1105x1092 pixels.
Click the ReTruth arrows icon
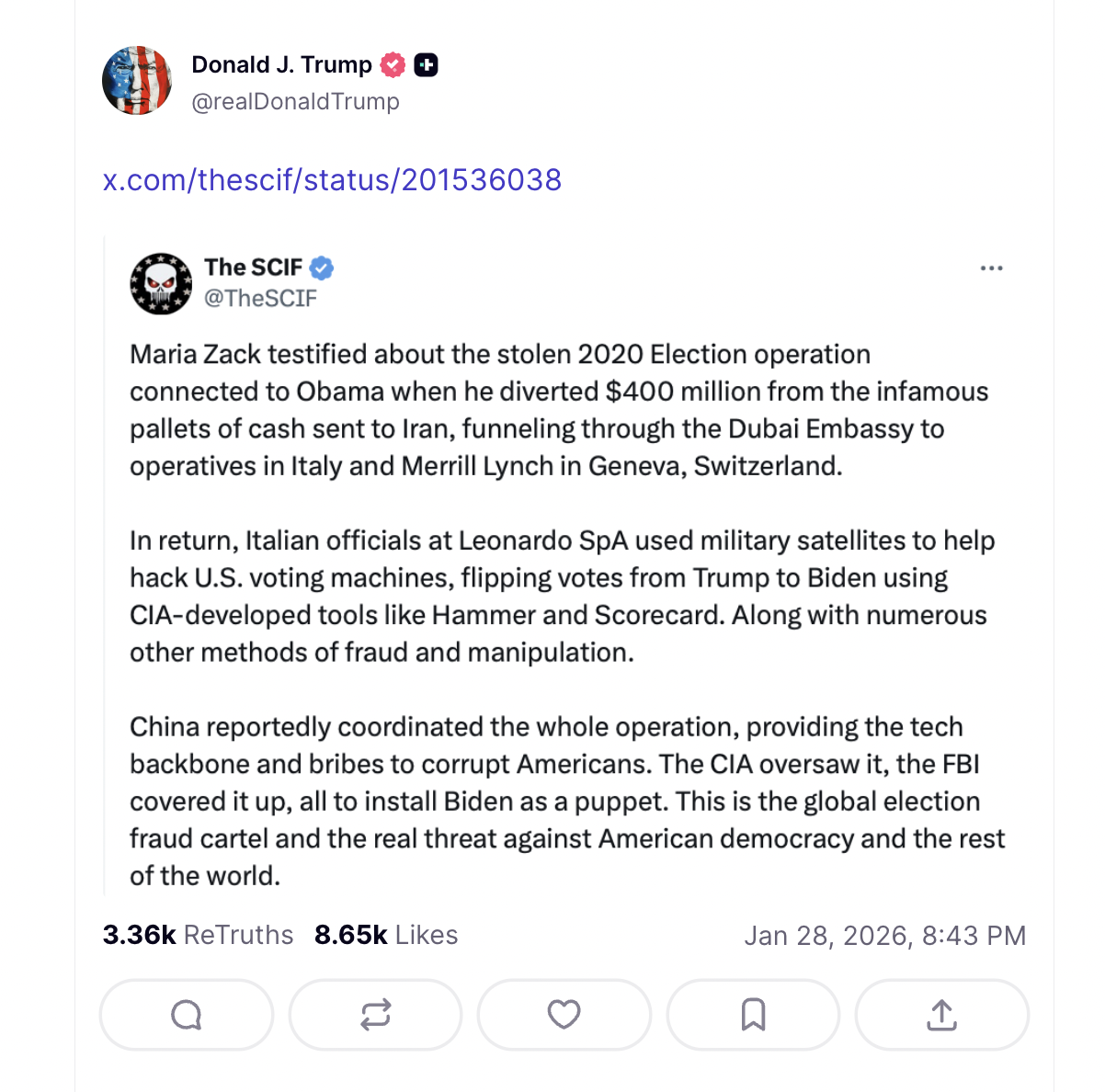pyautogui.click(x=375, y=1015)
